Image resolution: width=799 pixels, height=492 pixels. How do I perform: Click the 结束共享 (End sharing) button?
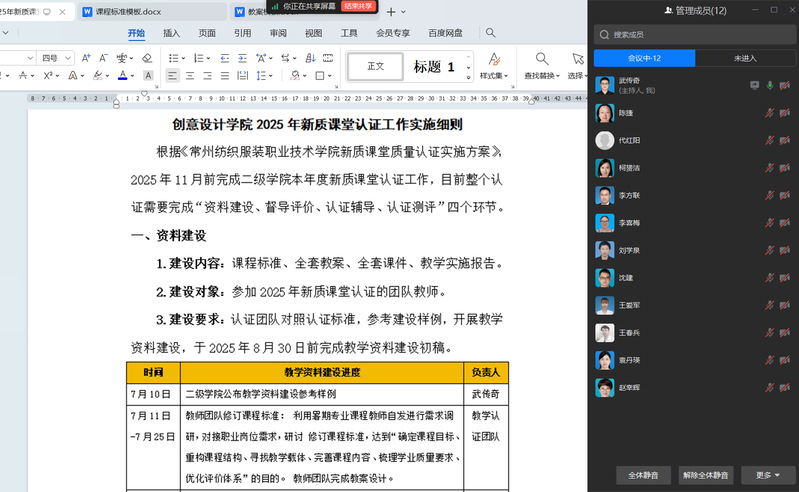point(357,6)
